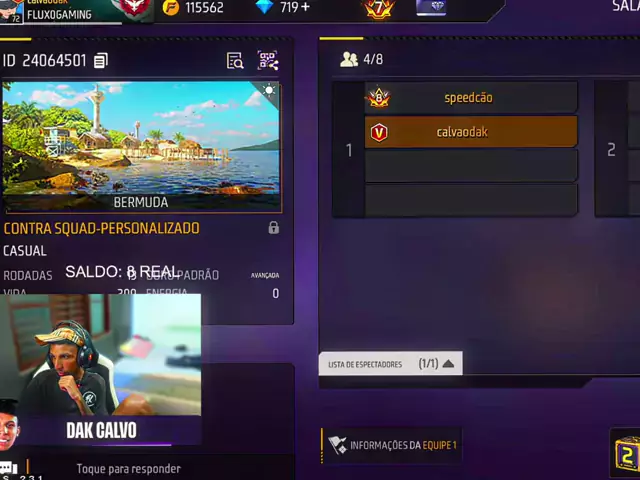Viewport: 640px width, 480px height.
Task: Expand the Lista de Espectadores panel
Action: pos(391,363)
